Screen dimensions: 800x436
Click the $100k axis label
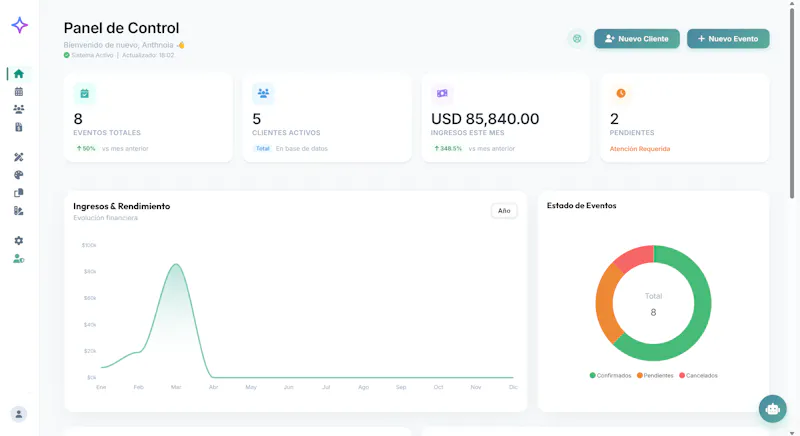point(89,245)
